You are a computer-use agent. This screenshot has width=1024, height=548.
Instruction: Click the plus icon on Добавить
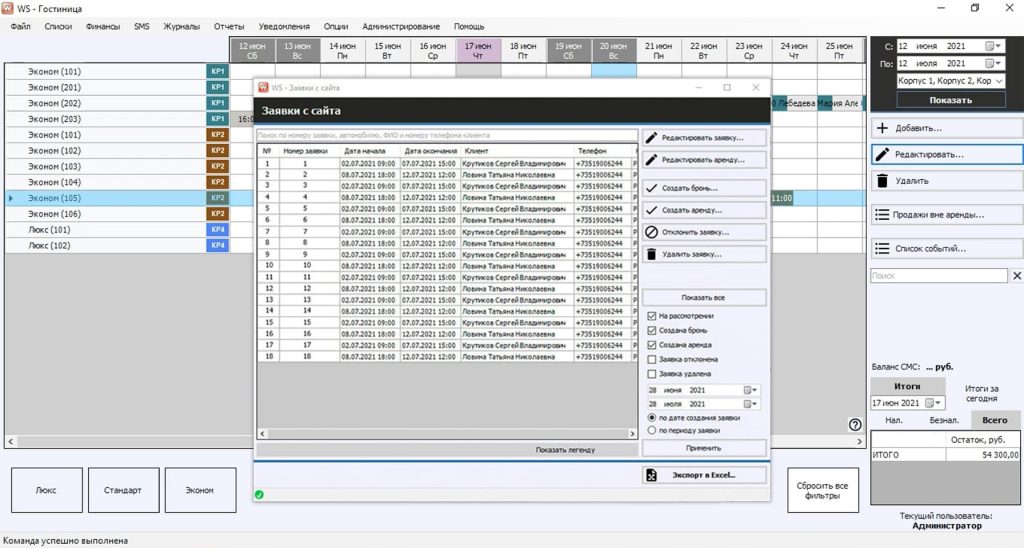coord(882,128)
